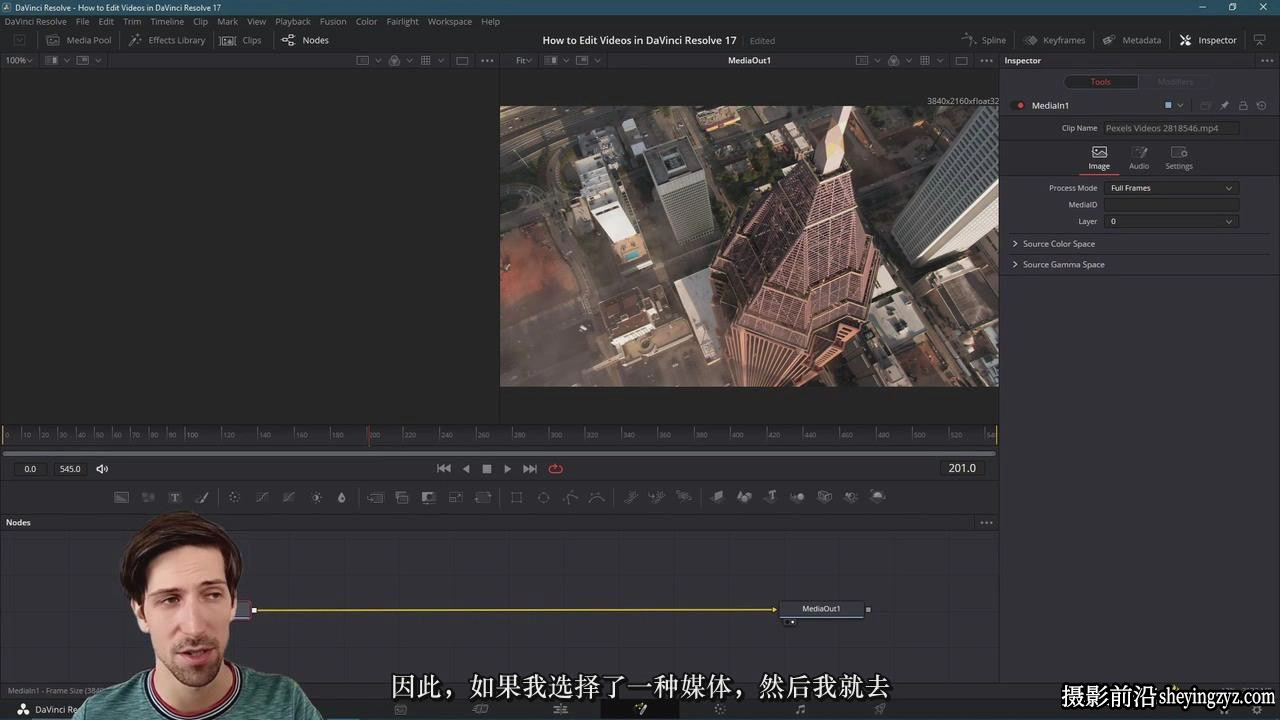Viewport: 1280px width, 720px height.
Task: Add a Text3D node from toolbar
Action: (x=771, y=497)
